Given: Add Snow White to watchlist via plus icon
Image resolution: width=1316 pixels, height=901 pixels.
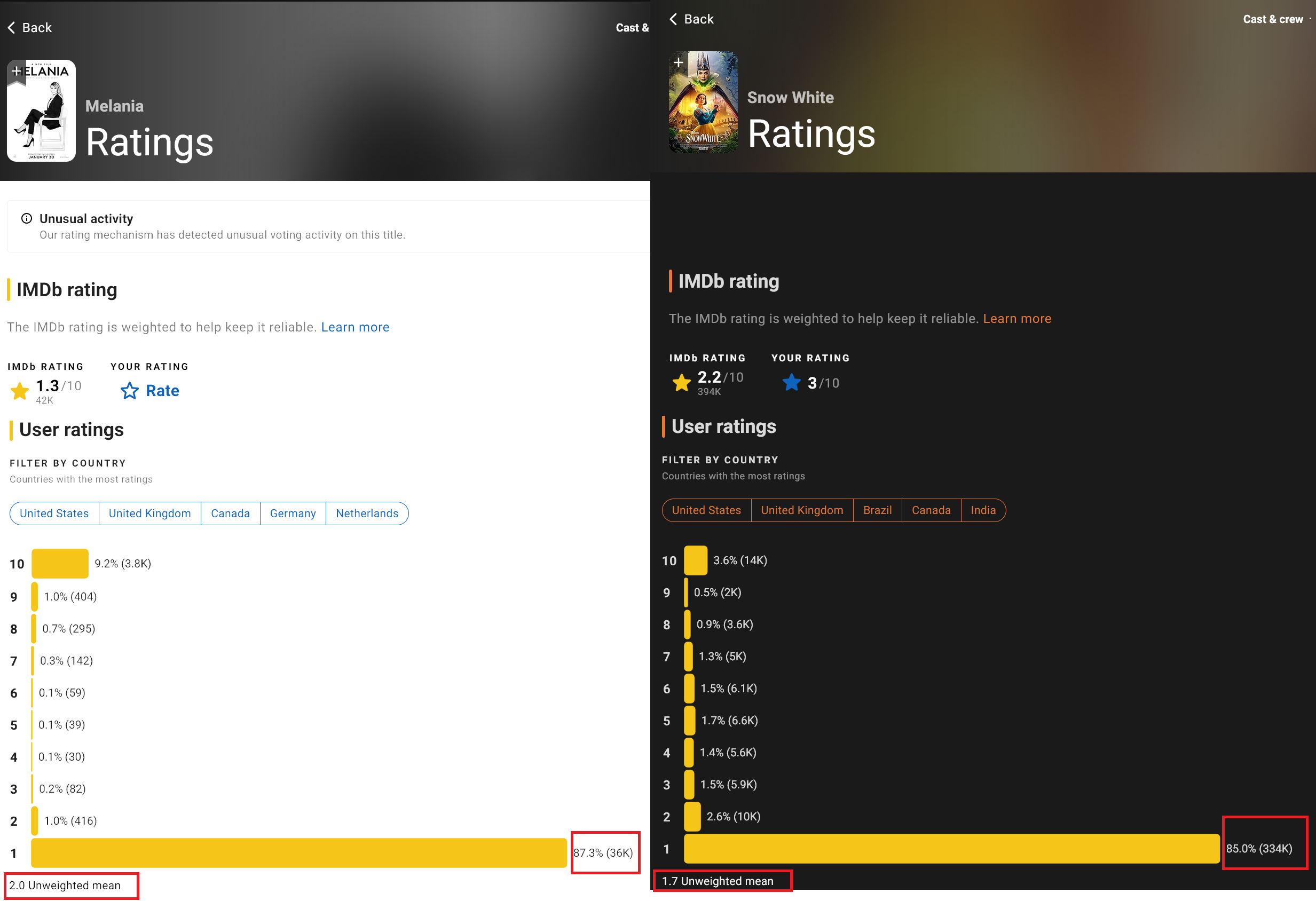Looking at the screenshot, I should 679,63.
